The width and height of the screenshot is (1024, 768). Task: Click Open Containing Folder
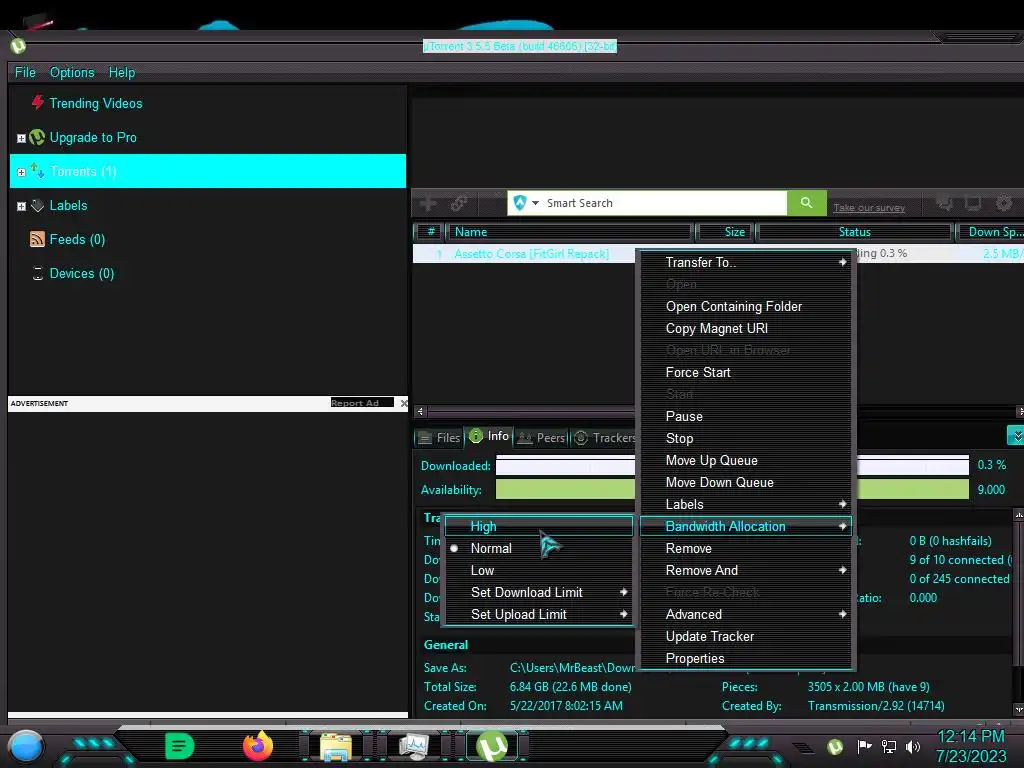click(x=746, y=306)
